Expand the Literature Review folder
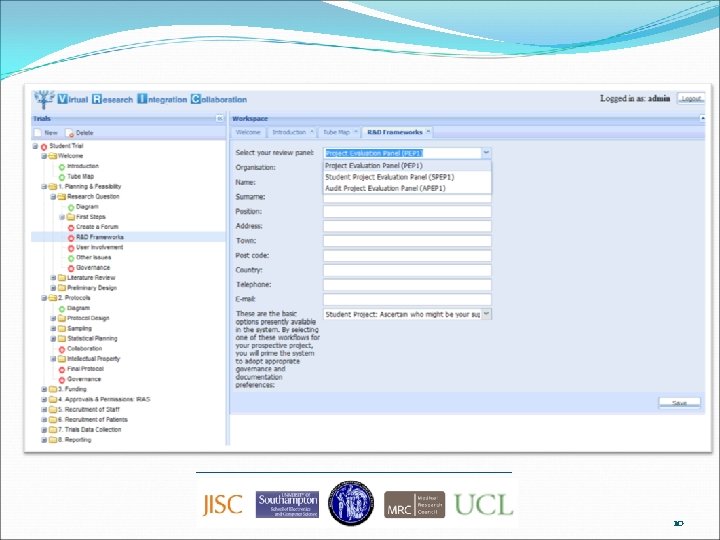Viewport: 720px width, 540px height. point(53,278)
